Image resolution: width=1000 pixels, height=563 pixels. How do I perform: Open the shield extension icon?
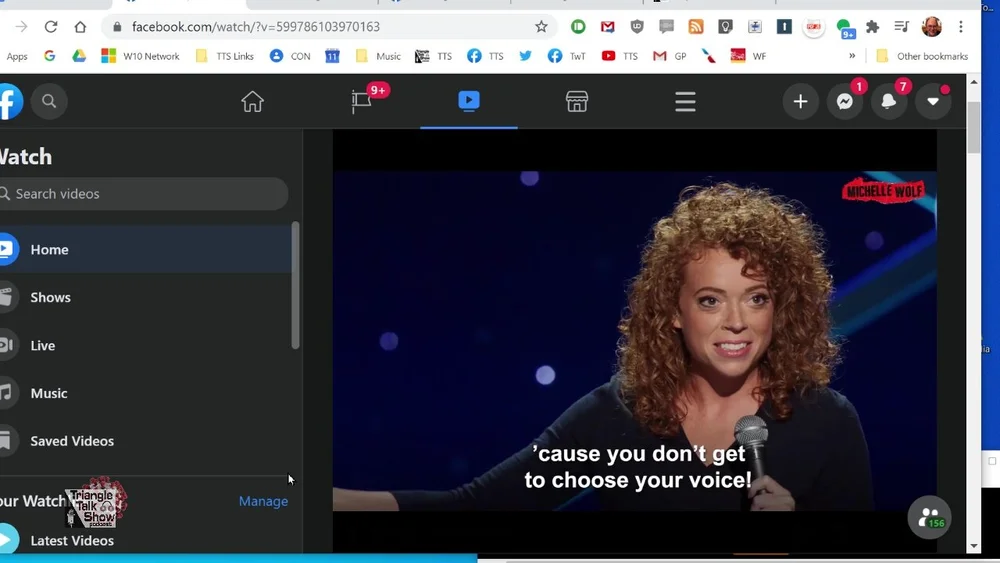point(636,27)
